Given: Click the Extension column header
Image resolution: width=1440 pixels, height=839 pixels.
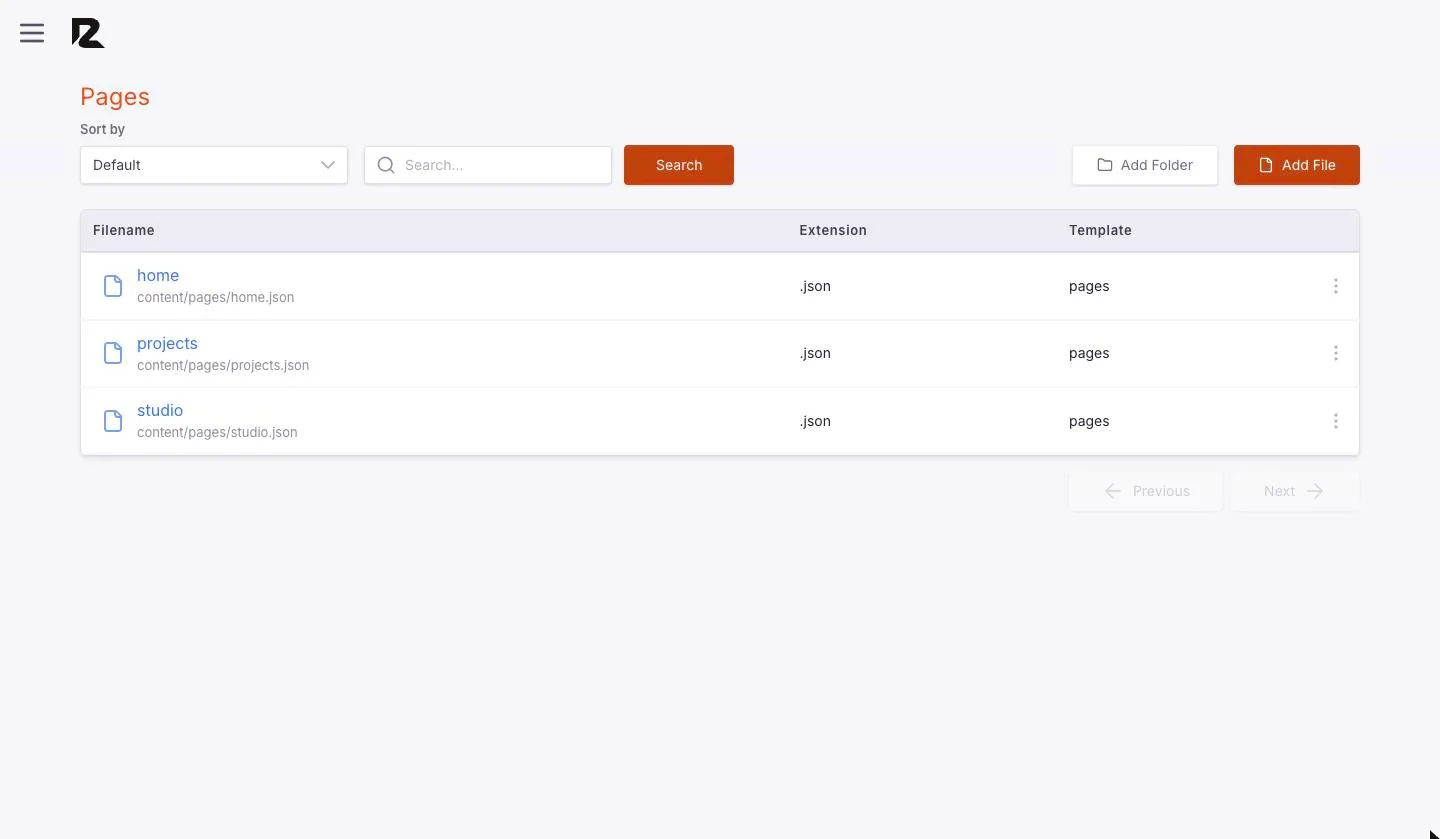Looking at the screenshot, I should pos(833,230).
